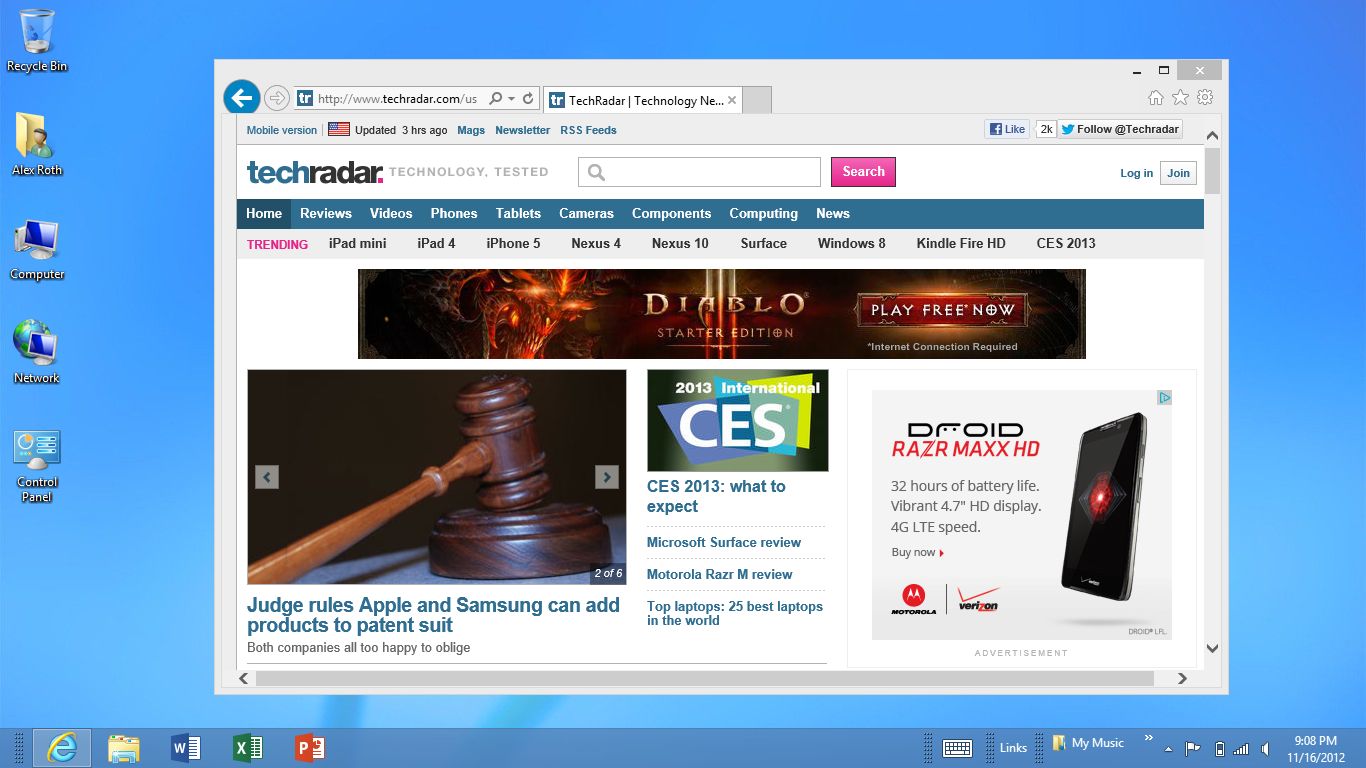
Task: Open CES 2013: what to expect
Action: tap(716, 496)
